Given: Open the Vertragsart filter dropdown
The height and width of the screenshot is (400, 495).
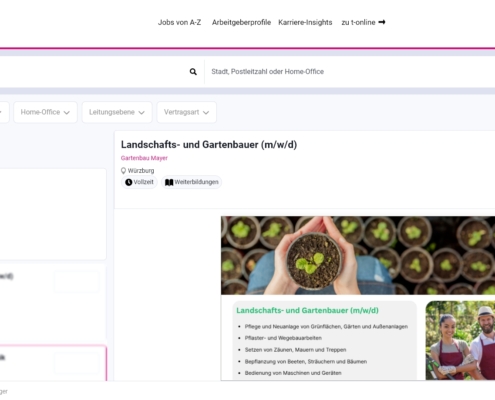Looking at the screenshot, I should (186, 112).
